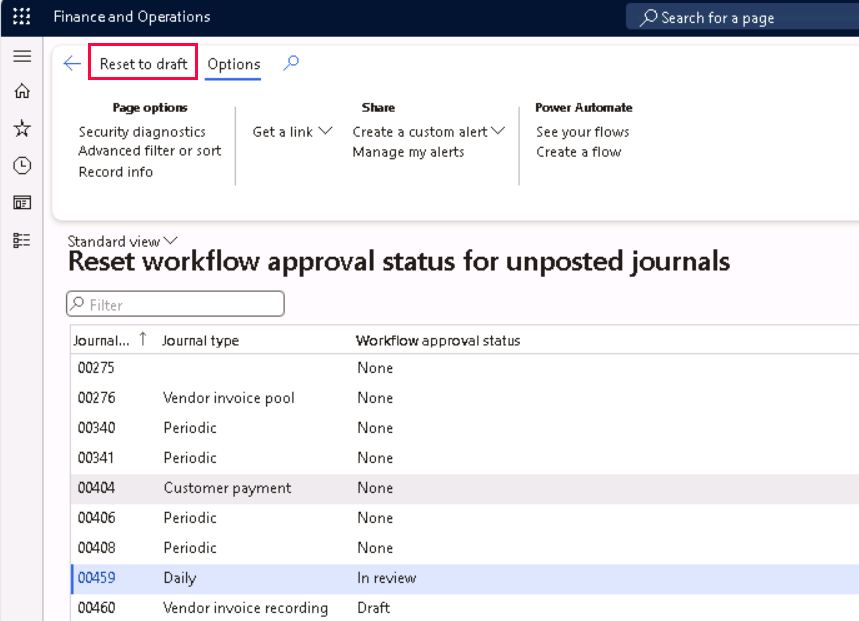Click the back arrow button

point(72,64)
